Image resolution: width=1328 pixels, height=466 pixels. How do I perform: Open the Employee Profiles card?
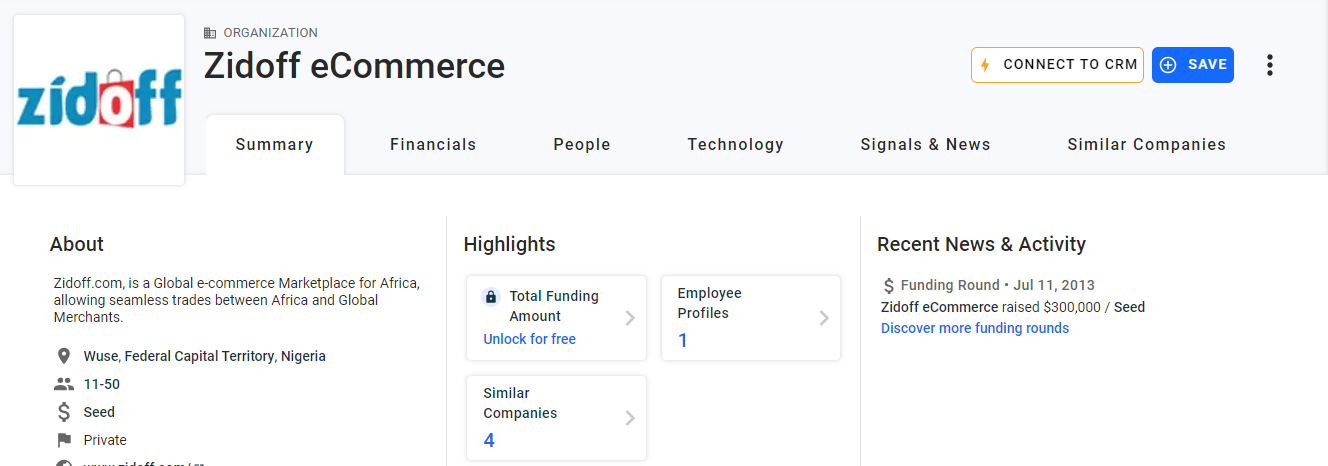751,318
